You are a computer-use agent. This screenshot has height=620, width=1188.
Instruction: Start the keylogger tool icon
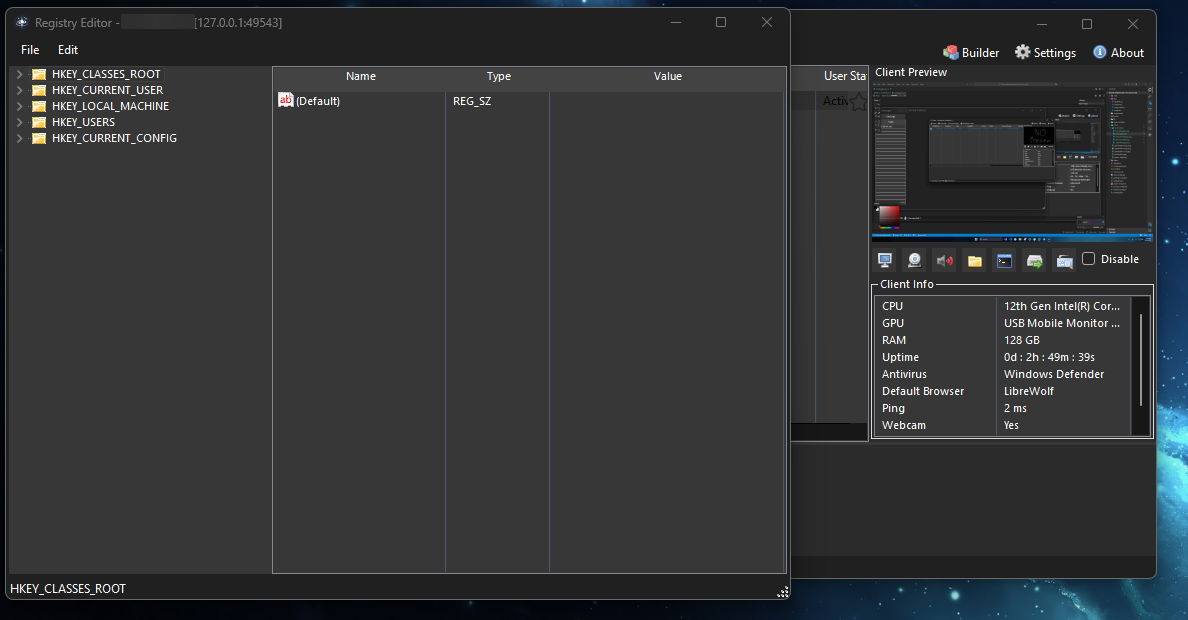[1064, 259]
